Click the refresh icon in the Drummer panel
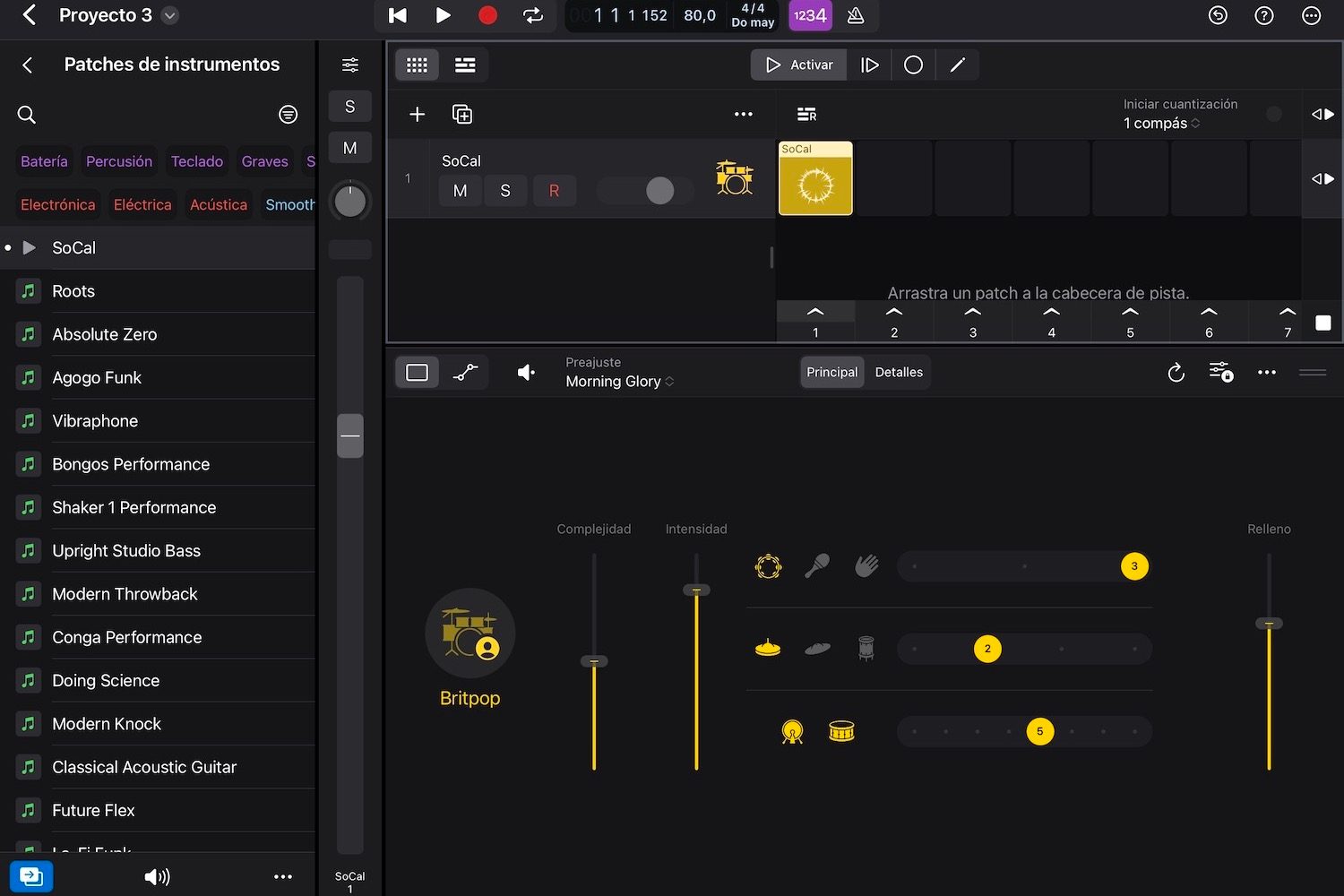This screenshot has height=896, width=1344. coord(1176,372)
